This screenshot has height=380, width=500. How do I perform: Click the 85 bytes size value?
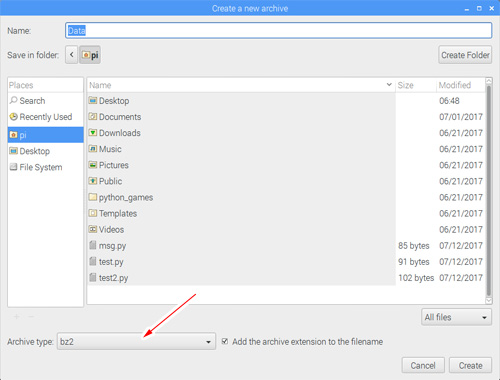(414, 246)
